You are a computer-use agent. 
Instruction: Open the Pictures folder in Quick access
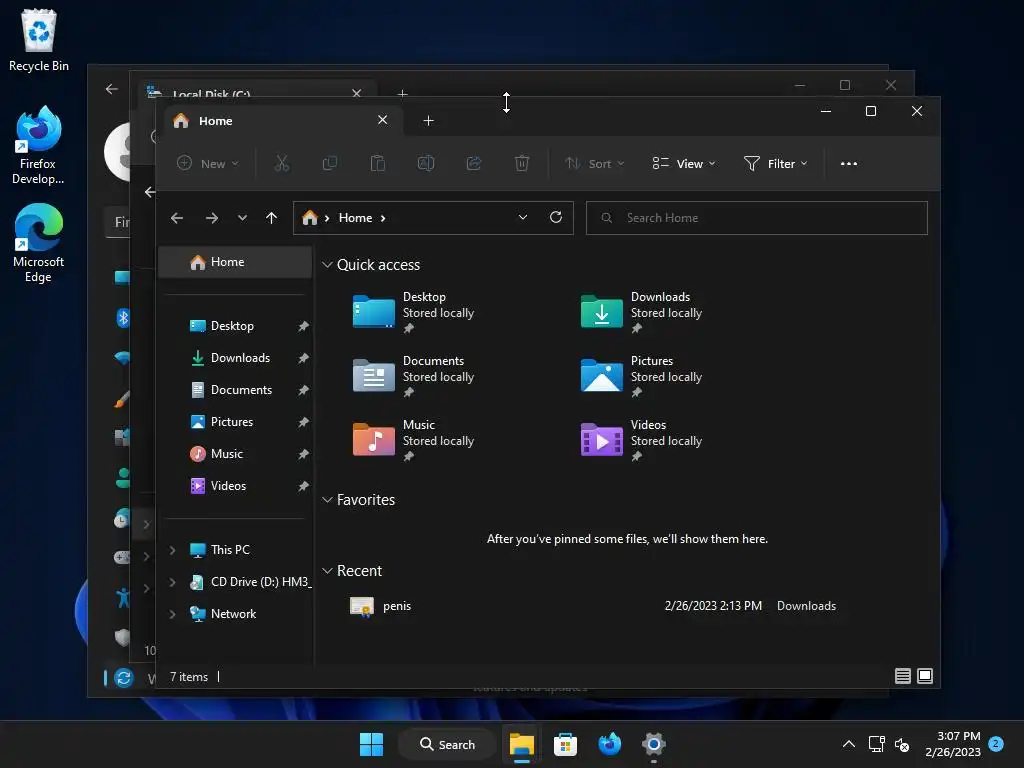click(x=641, y=376)
